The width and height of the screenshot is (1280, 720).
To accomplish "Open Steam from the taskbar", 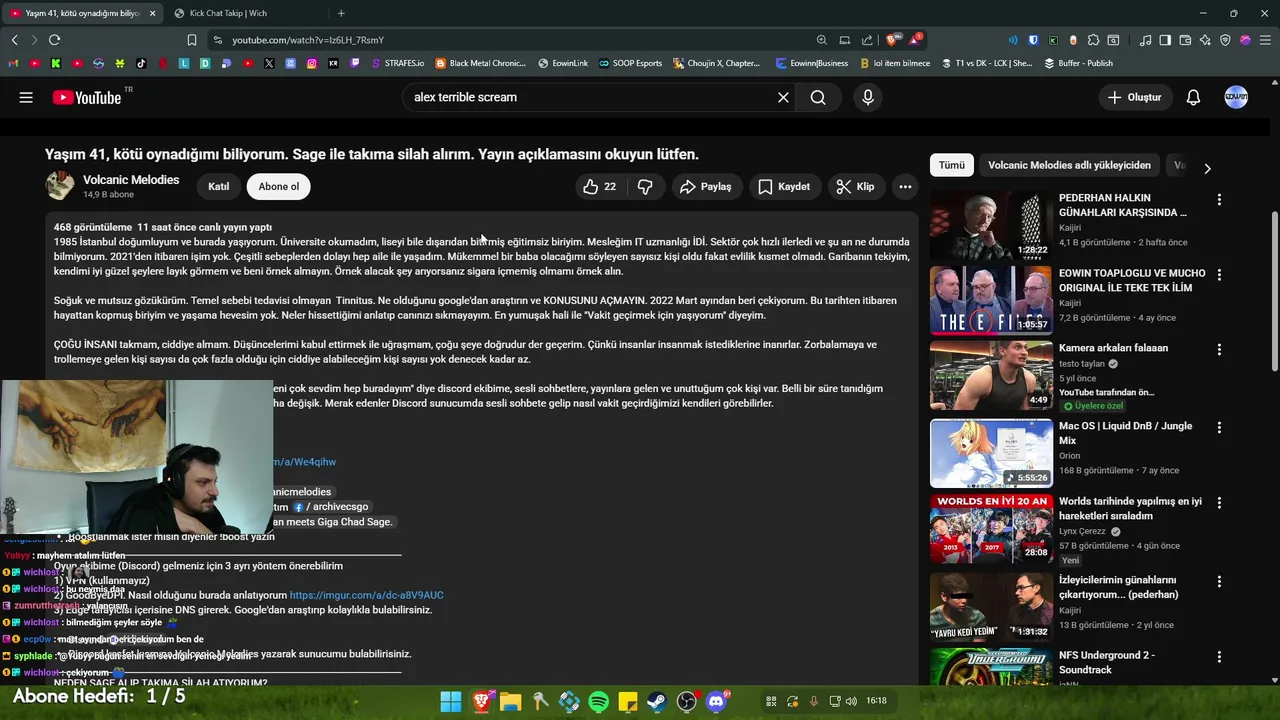I will tap(657, 701).
